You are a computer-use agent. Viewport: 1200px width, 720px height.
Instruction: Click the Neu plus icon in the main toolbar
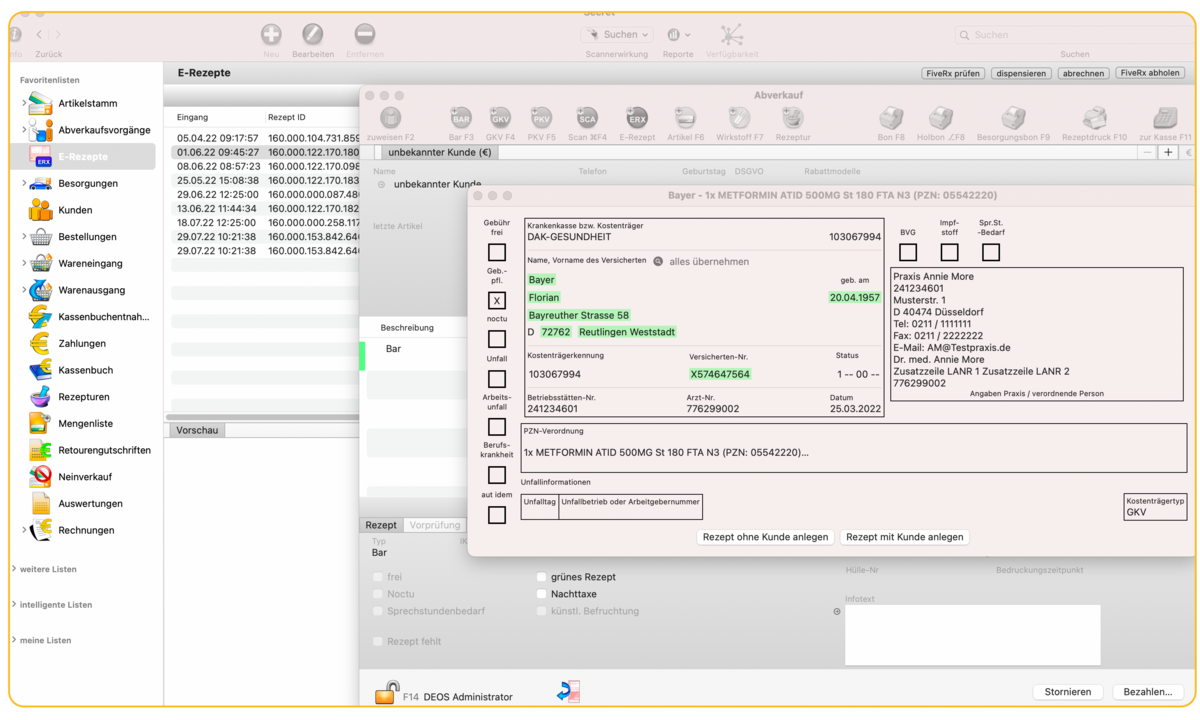tap(271, 34)
